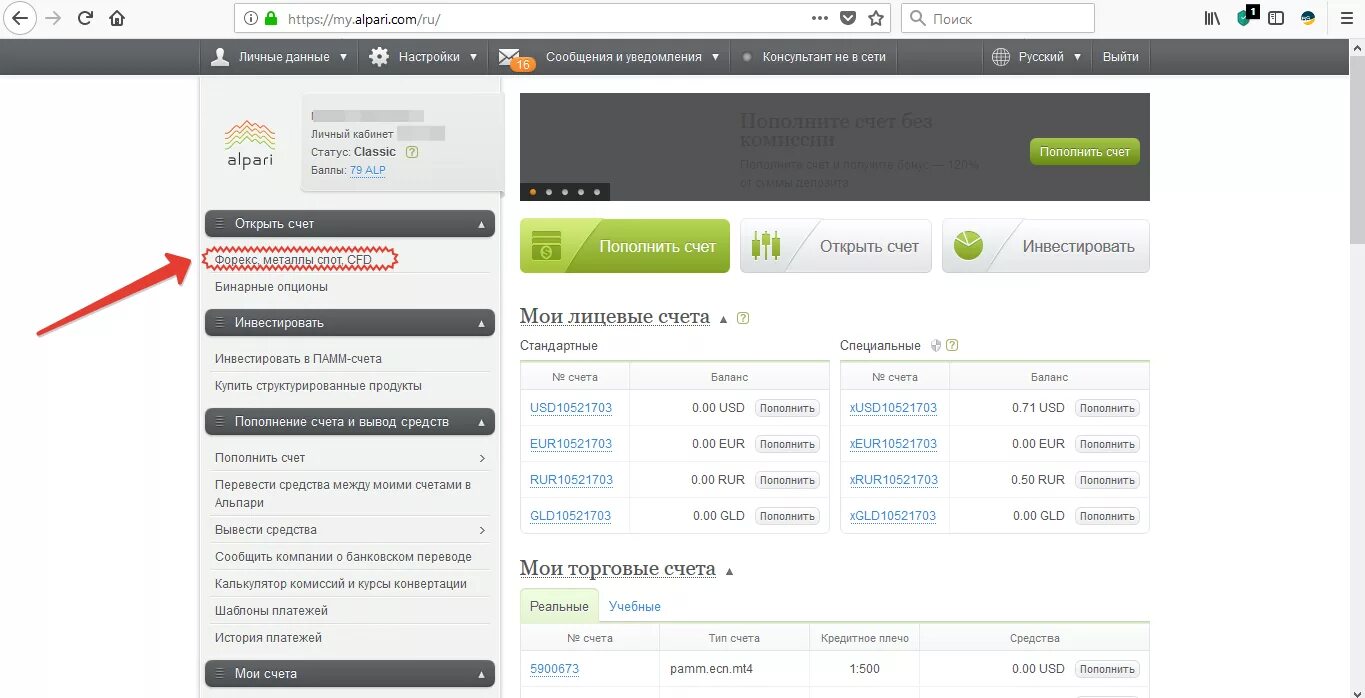Image resolution: width=1365 pixels, height=698 pixels.
Task: Select the third banner slide dot
Action: pyautogui.click(x=565, y=191)
